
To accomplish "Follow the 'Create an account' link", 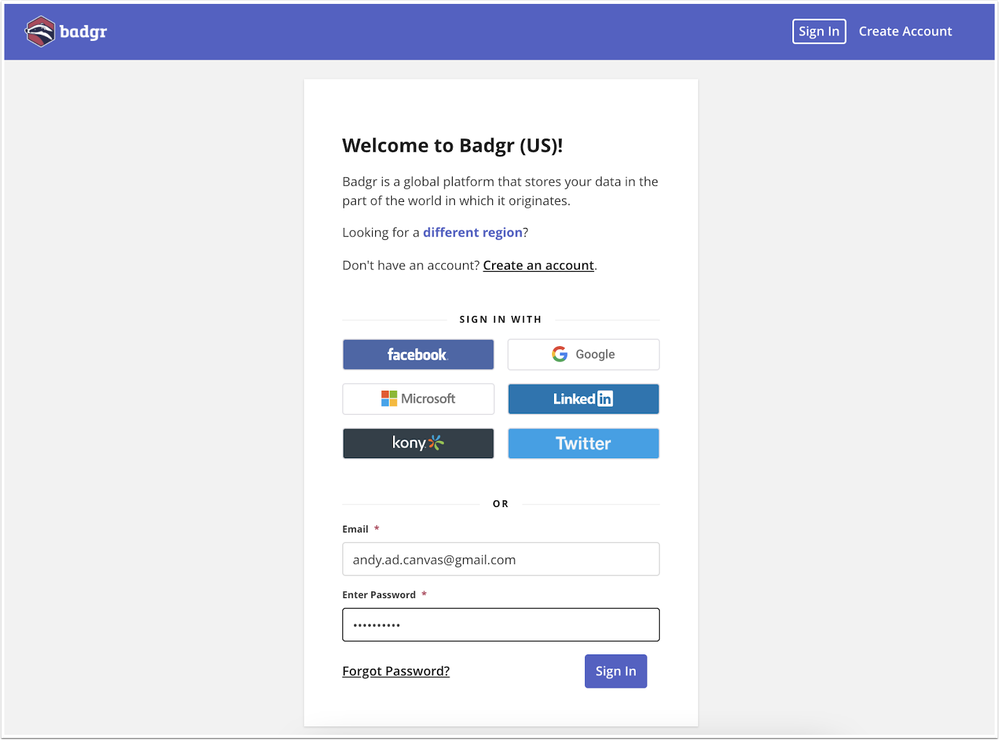I will (x=538, y=265).
